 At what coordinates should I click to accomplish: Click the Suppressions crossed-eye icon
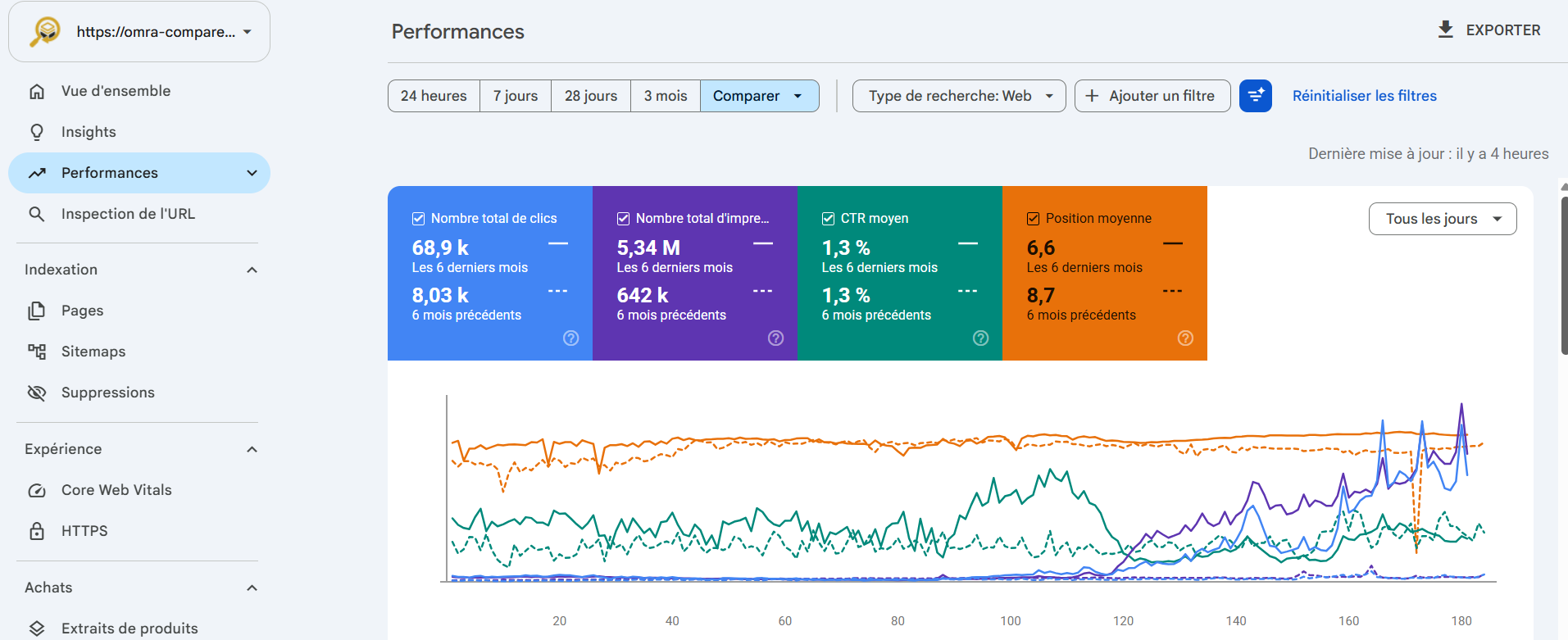37,393
